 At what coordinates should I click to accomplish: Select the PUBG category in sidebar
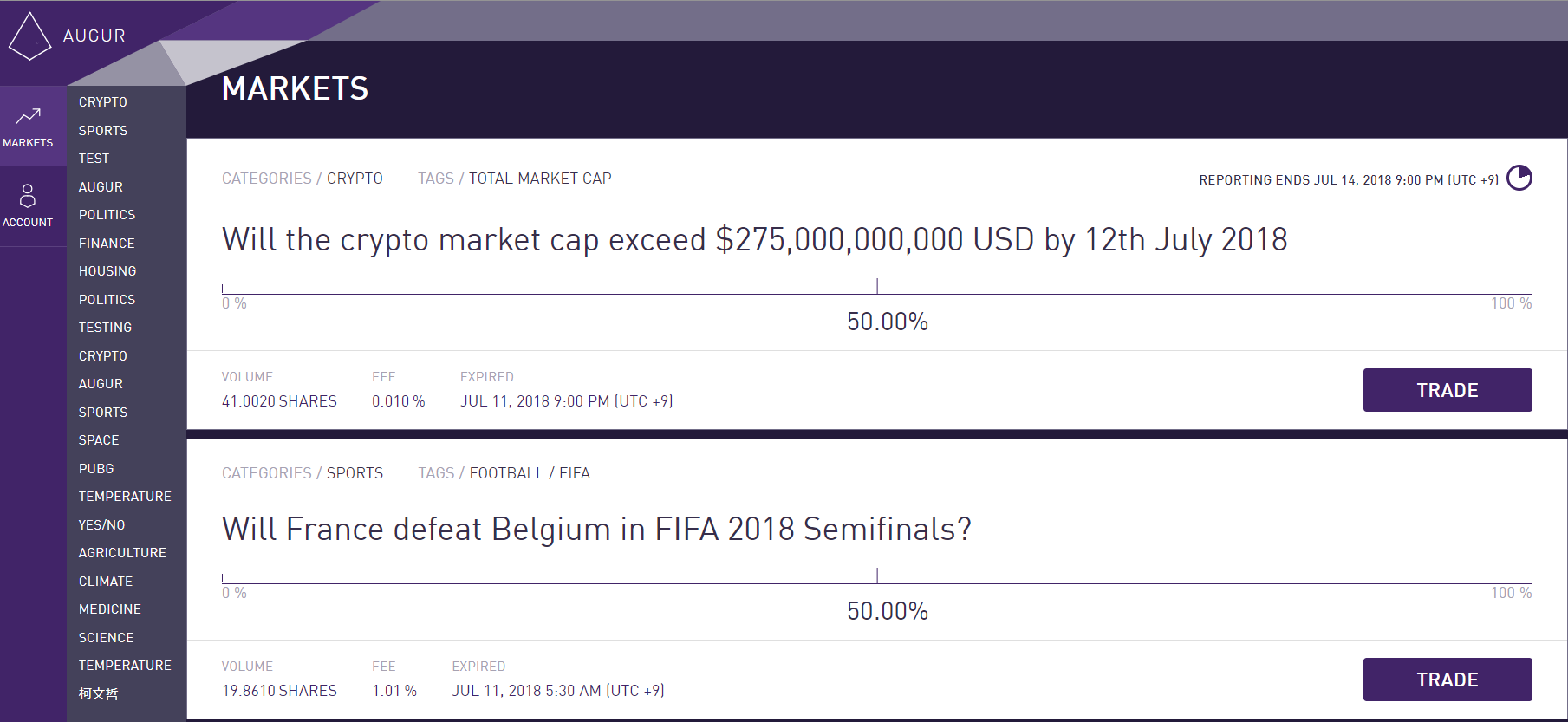pos(96,469)
